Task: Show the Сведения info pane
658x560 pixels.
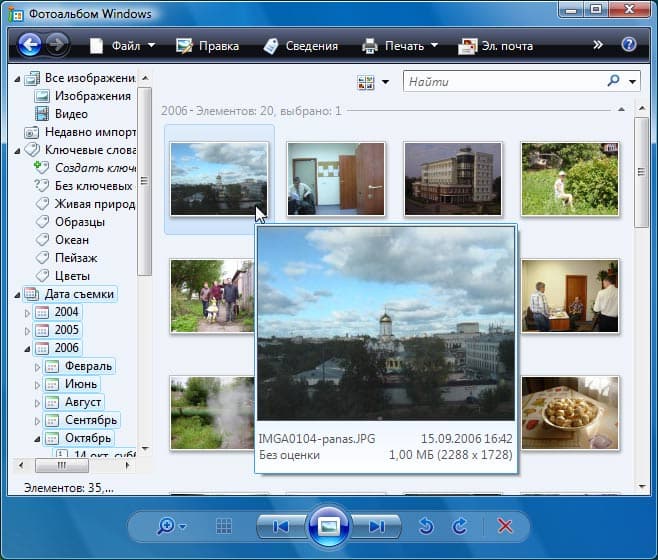Action: pos(300,45)
